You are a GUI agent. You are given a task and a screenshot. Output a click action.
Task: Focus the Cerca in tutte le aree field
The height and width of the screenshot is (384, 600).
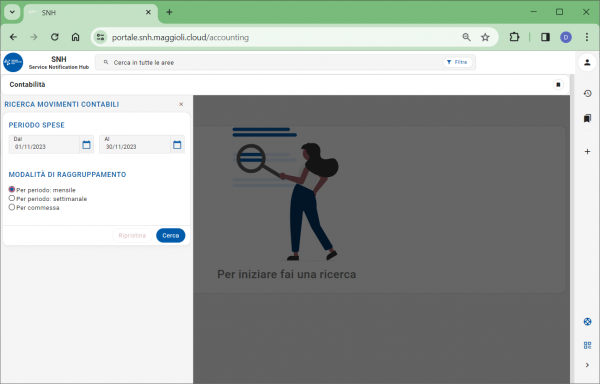(x=268, y=62)
